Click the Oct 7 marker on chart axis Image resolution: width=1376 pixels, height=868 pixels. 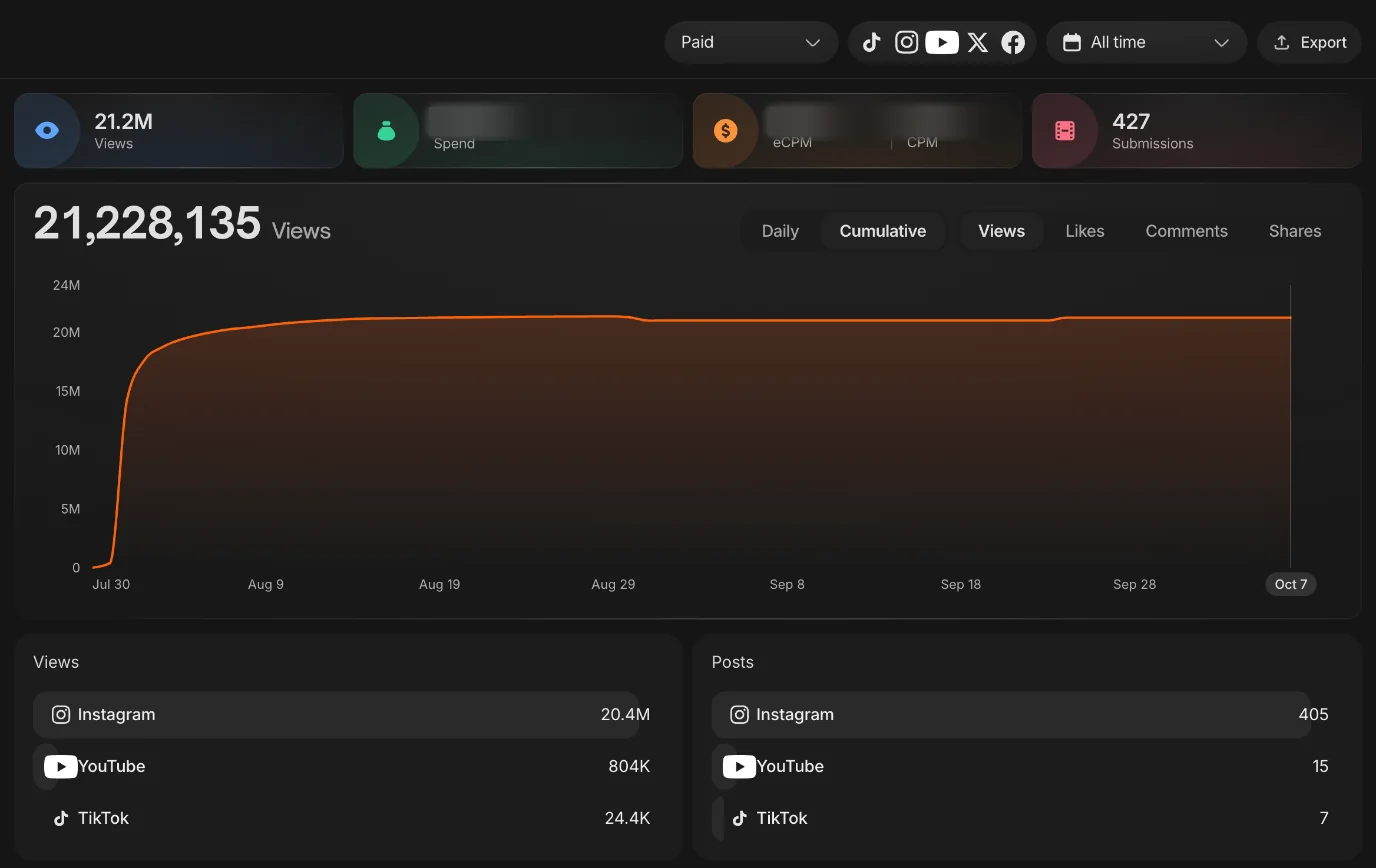pos(1291,584)
